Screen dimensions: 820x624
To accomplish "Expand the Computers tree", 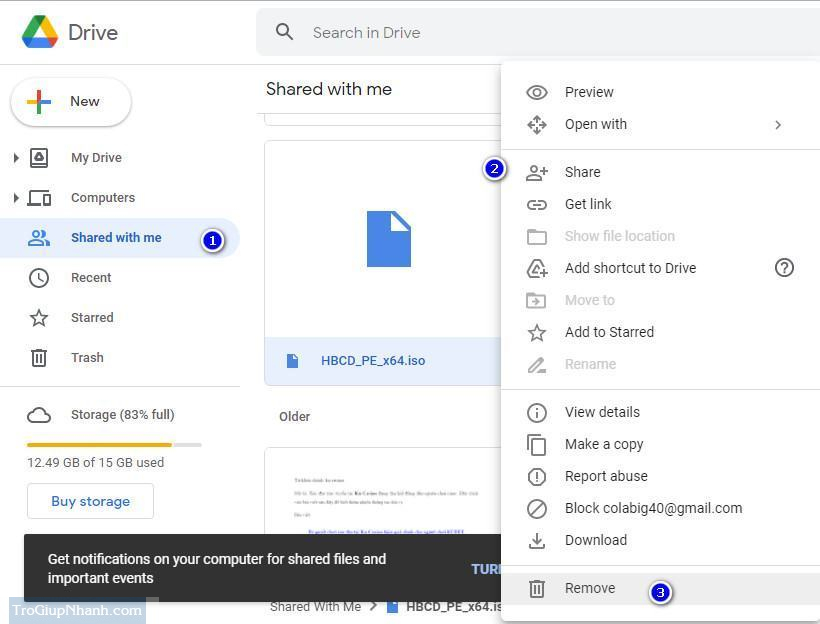I will pyautogui.click(x=15, y=198).
